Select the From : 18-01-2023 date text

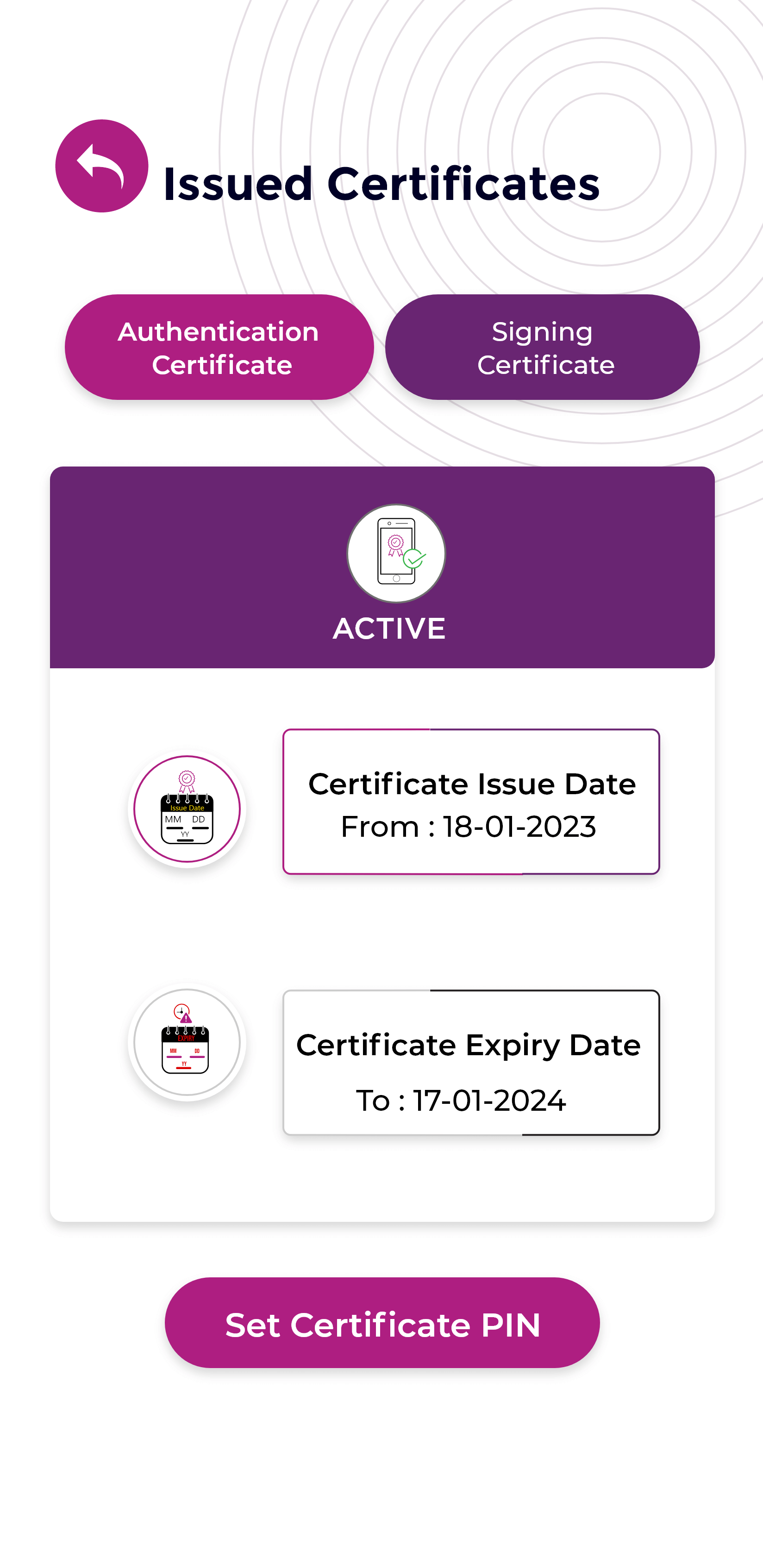tap(468, 827)
